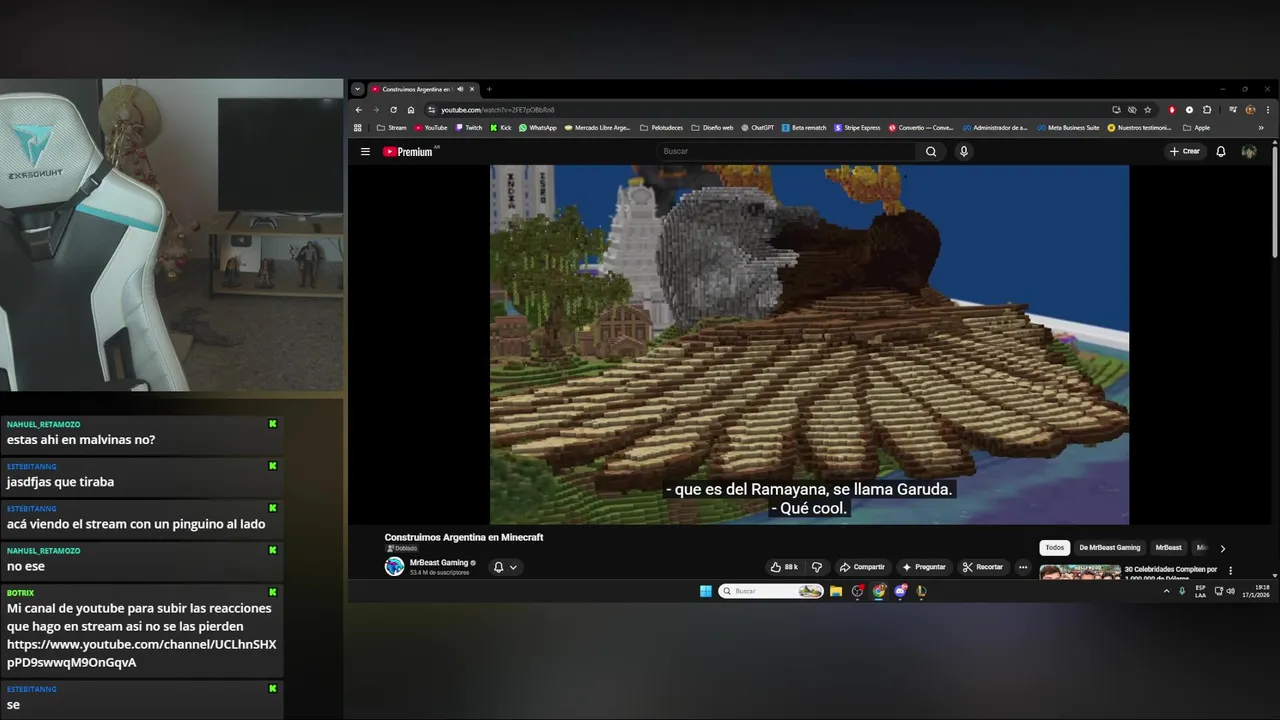This screenshot has height=720, width=1280.
Task: Open the apps grid in bookmarks bar
Action: (x=358, y=128)
